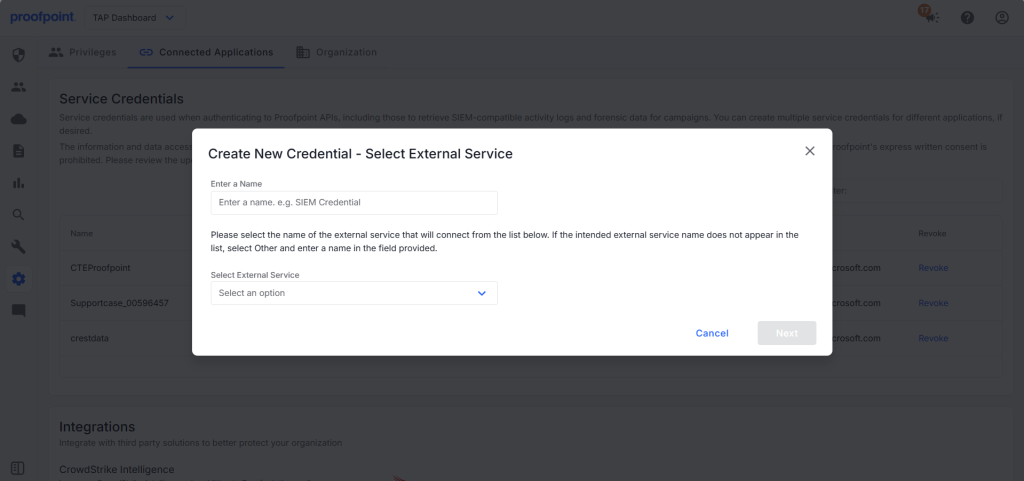Image resolution: width=1024 pixels, height=481 pixels.
Task: Click the search magnifier sidebar icon
Action: [18, 215]
